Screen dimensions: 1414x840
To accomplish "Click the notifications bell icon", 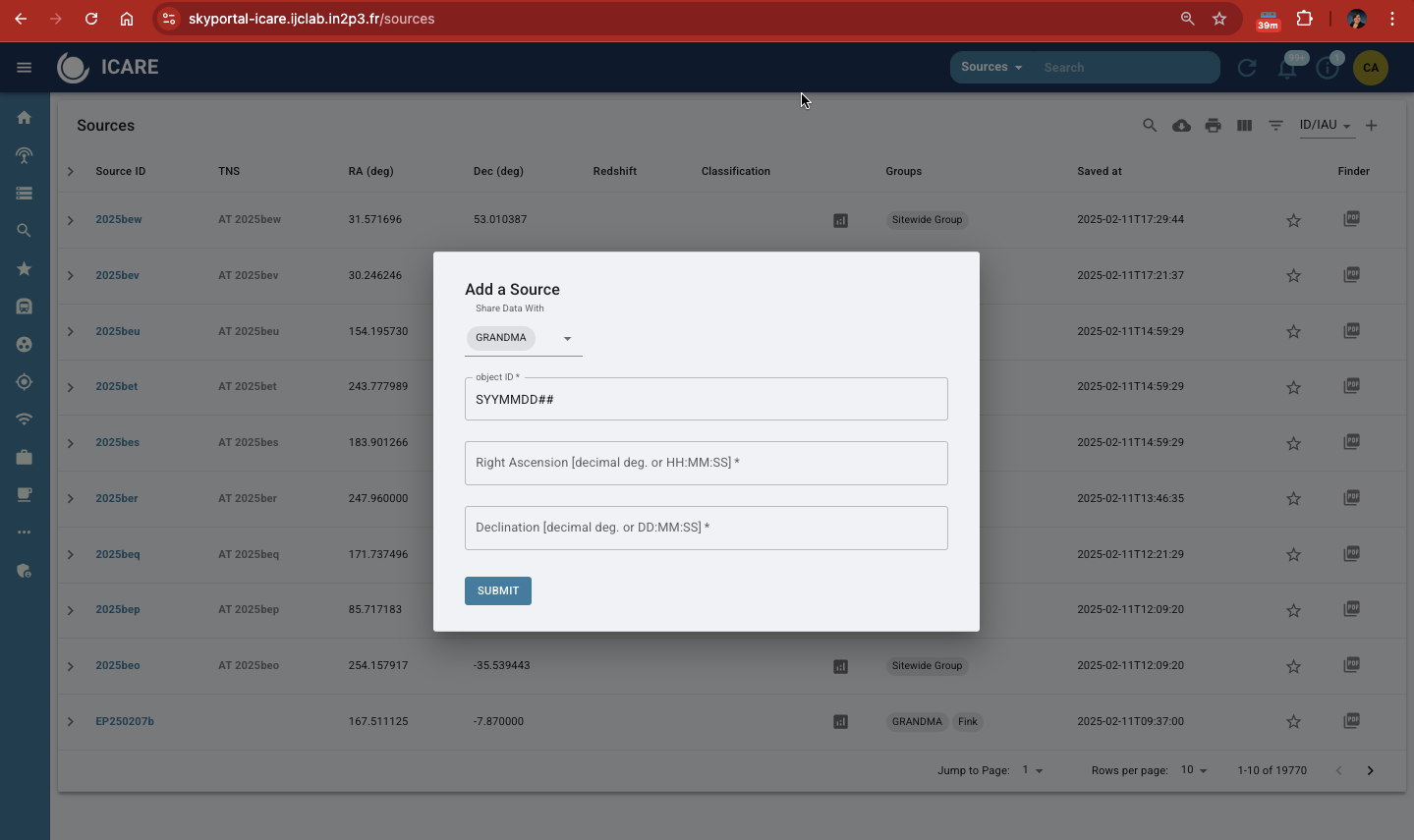I will [1286, 68].
